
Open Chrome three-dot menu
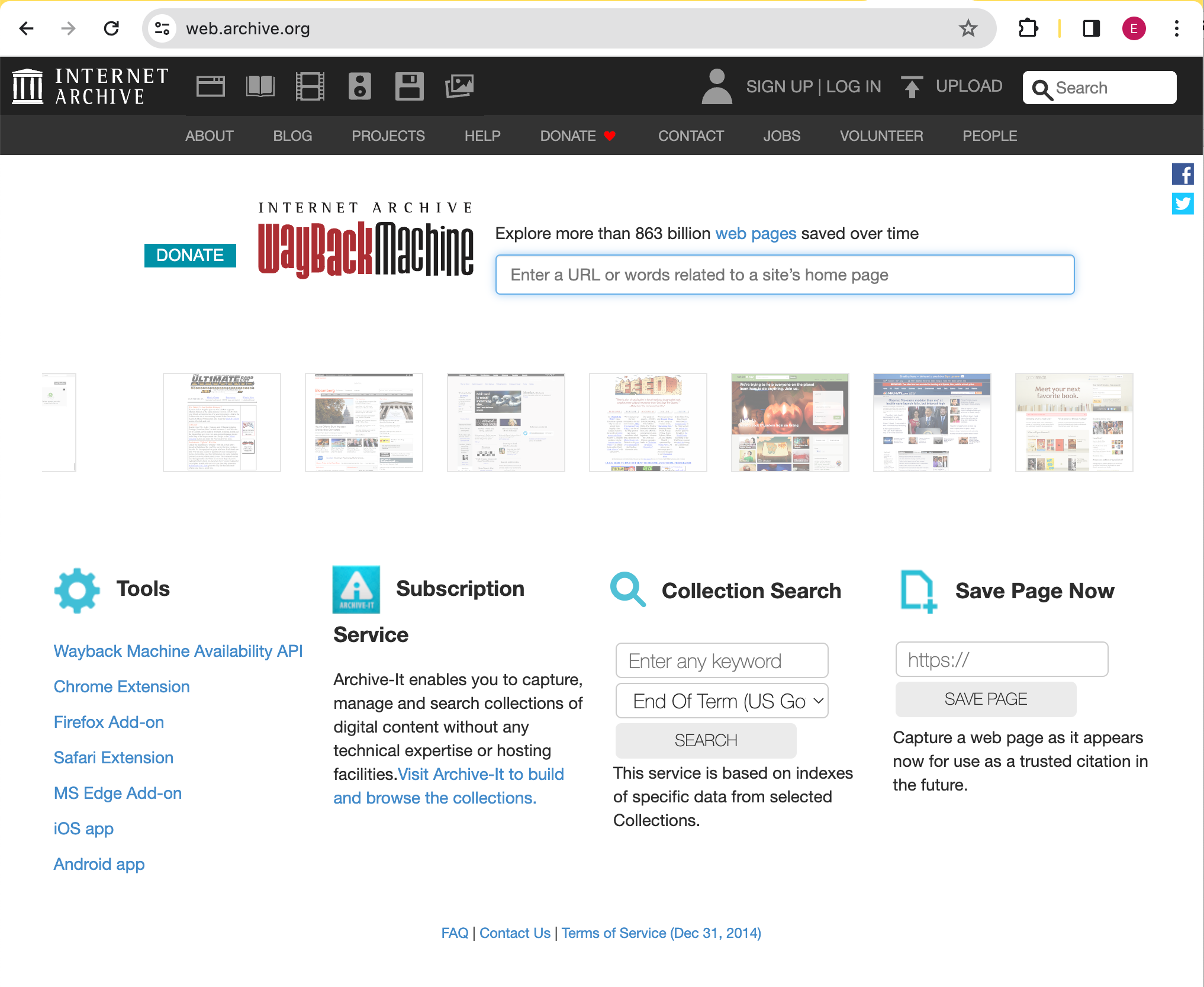tap(1176, 28)
